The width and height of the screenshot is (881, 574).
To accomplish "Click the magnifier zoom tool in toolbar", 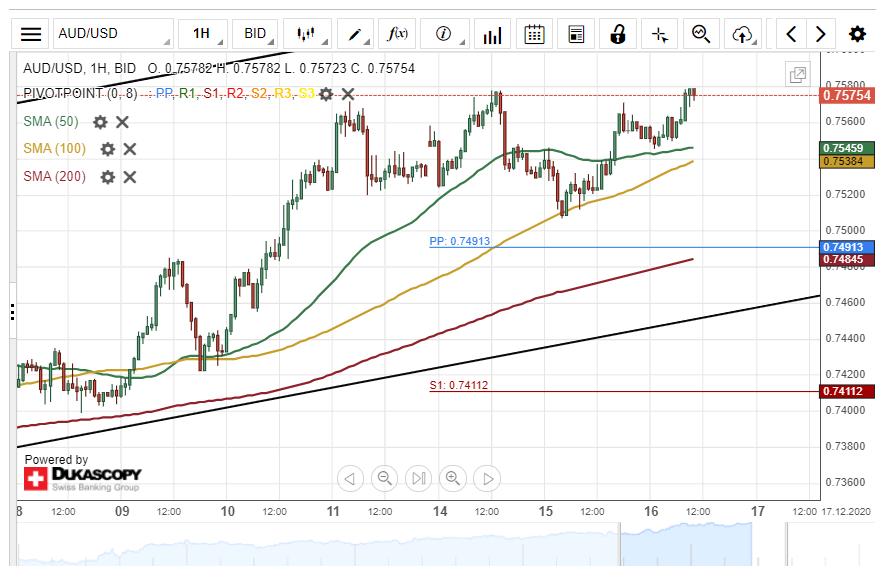I will coord(701,34).
